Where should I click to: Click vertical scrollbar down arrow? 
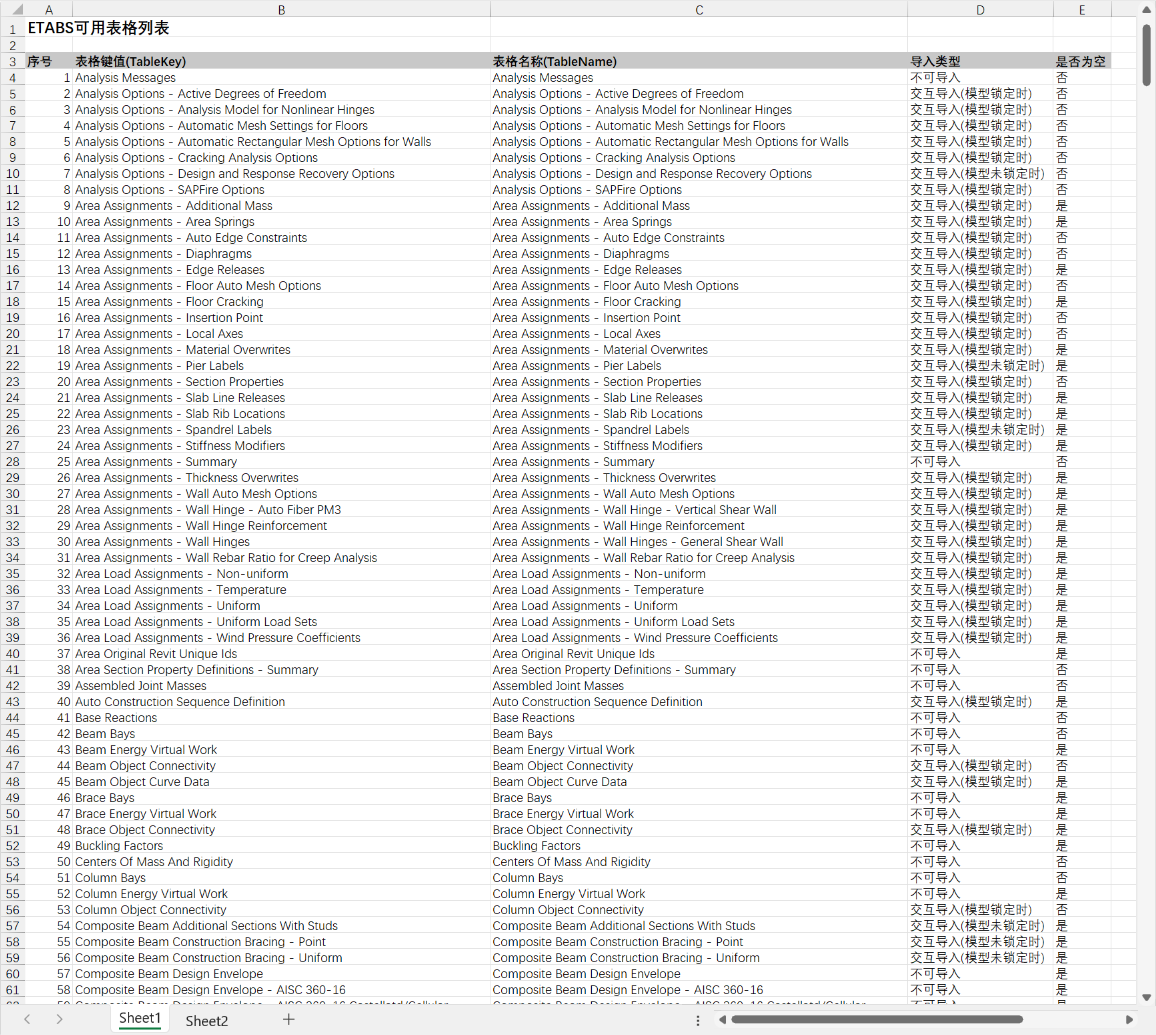click(1146, 997)
